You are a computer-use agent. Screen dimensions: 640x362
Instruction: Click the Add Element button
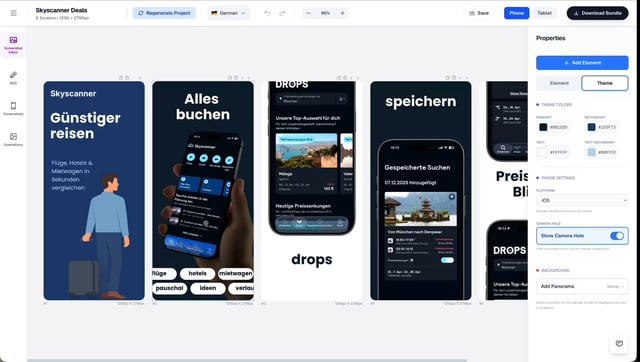tap(582, 63)
